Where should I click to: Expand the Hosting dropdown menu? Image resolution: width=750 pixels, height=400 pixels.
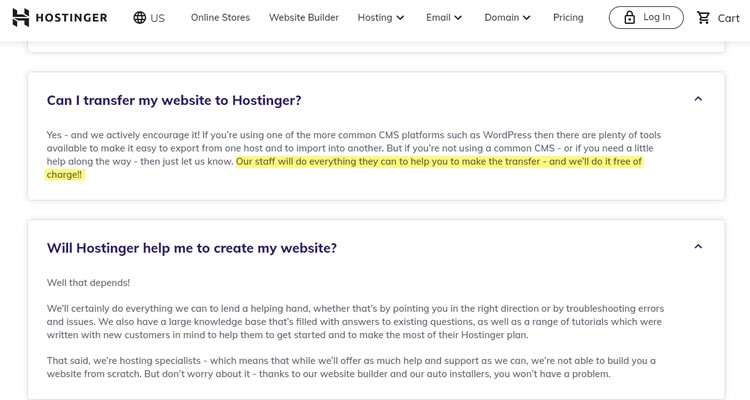[381, 18]
